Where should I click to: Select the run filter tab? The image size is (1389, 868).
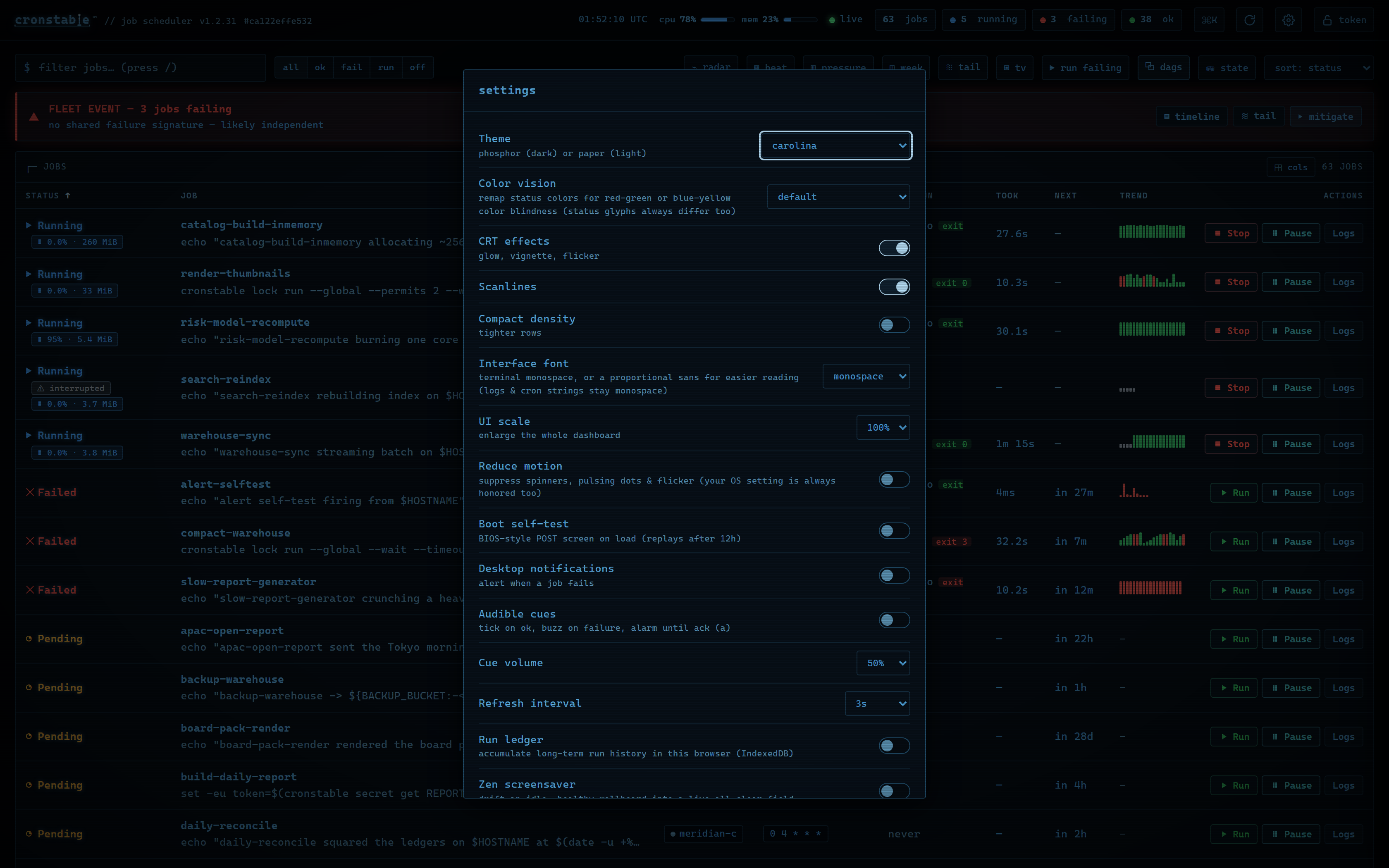pyautogui.click(x=386, y=68)
